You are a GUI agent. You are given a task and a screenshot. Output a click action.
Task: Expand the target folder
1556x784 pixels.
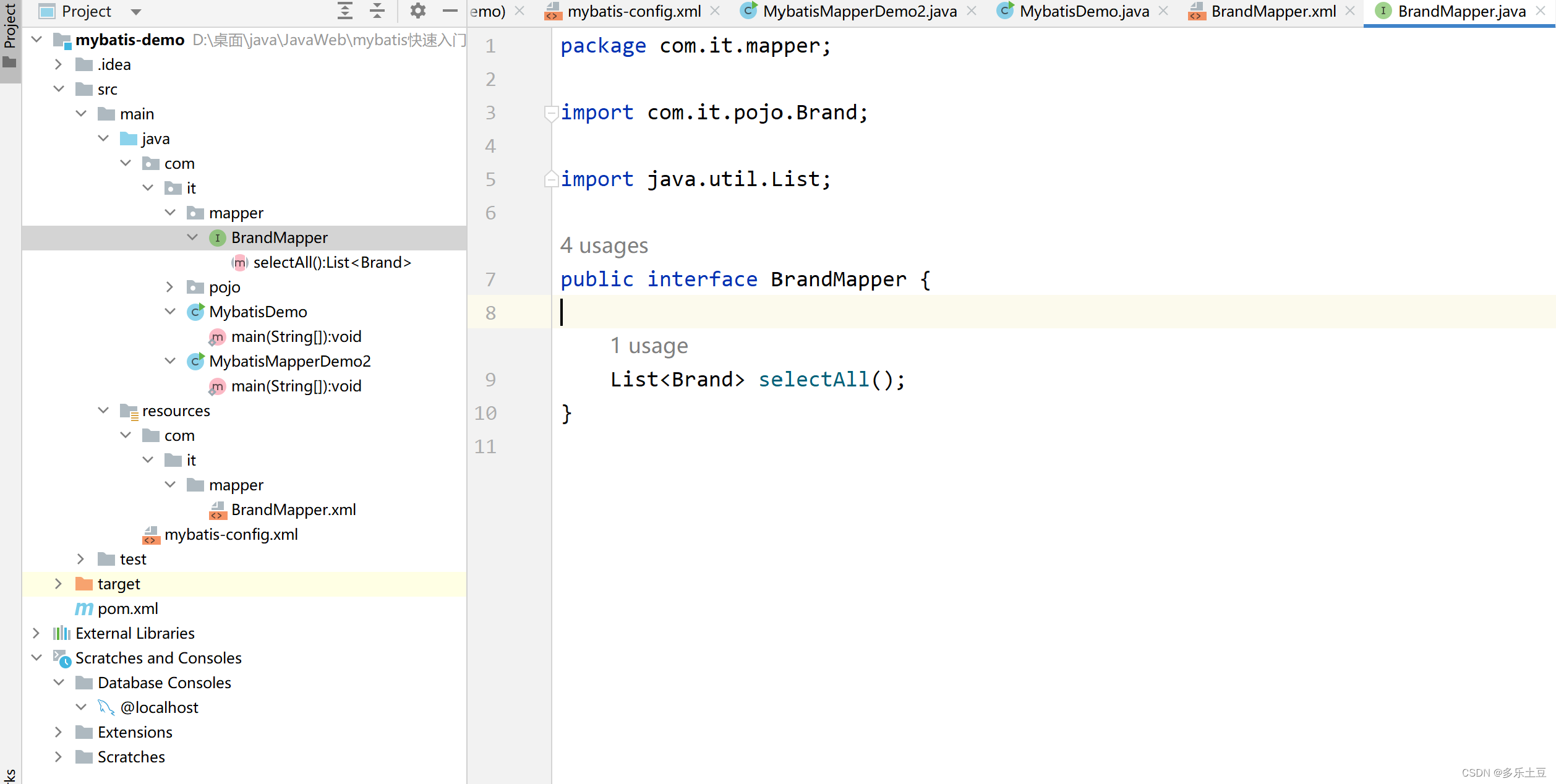[x=58, y=584]
